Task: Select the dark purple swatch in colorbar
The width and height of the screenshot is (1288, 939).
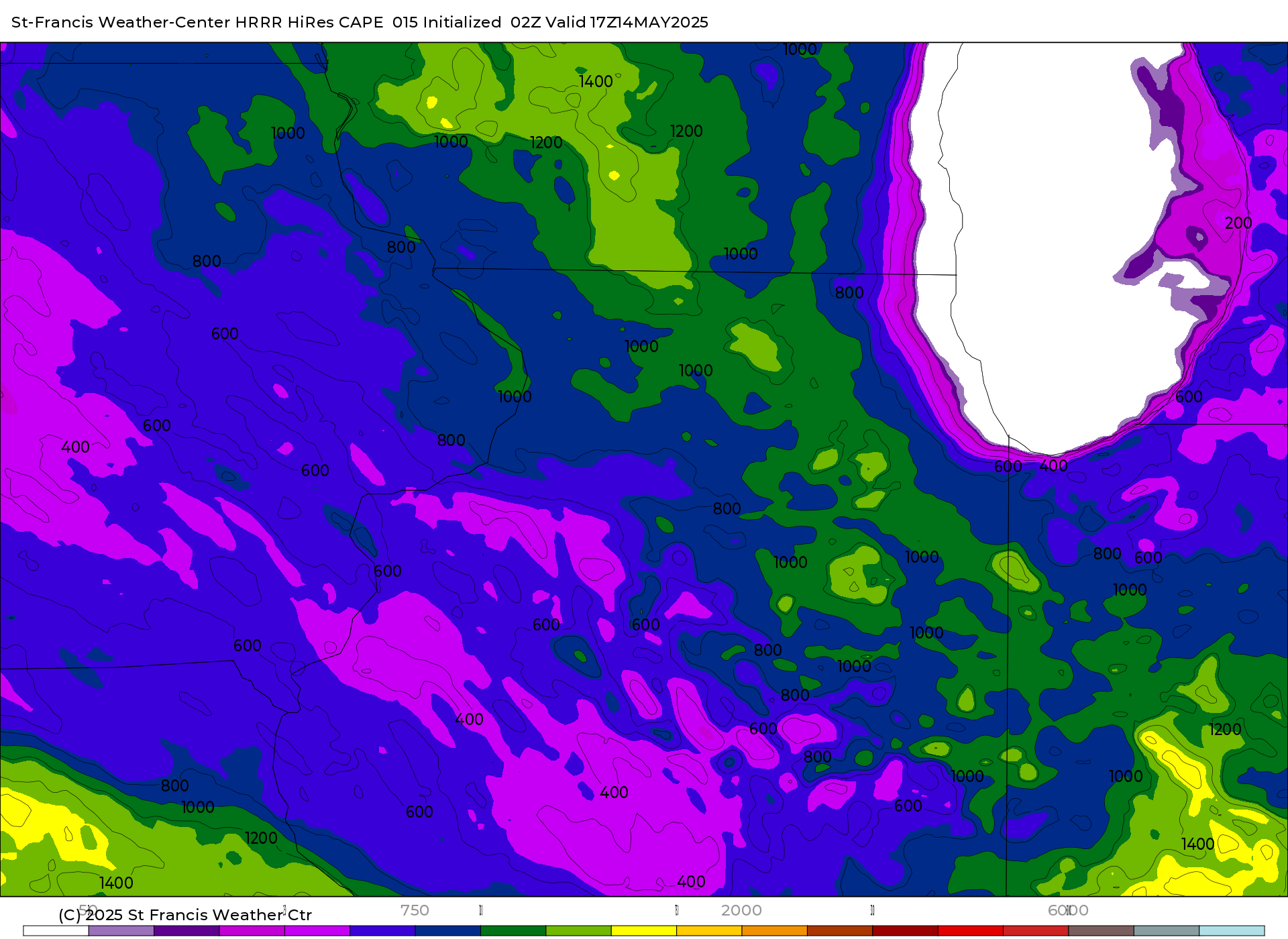Action: pos(186,931)
